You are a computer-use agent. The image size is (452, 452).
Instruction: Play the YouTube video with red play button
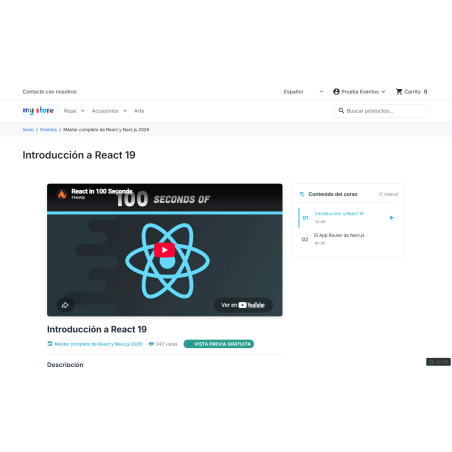point(165,250)
